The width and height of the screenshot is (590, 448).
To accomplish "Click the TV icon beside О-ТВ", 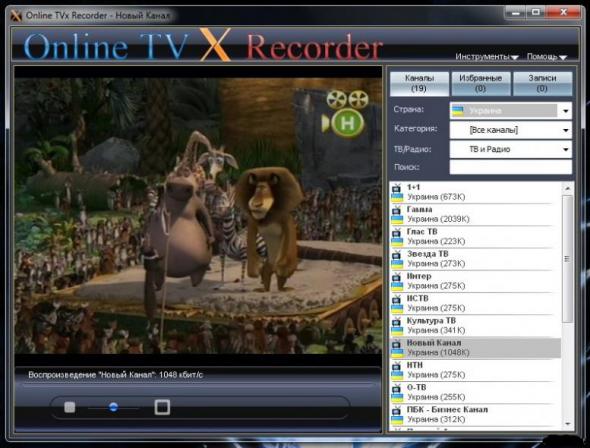I will point(397,388).
